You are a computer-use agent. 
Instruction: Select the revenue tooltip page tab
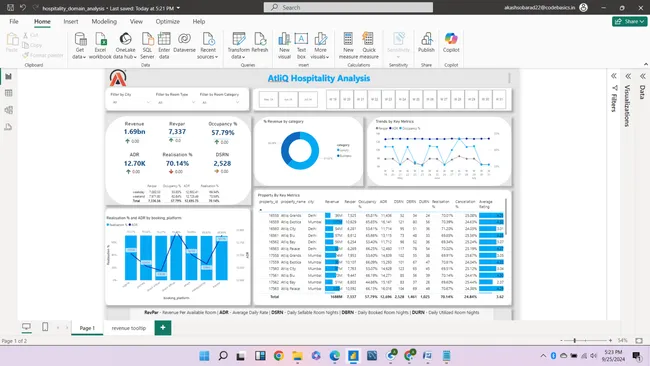point(129,328)
